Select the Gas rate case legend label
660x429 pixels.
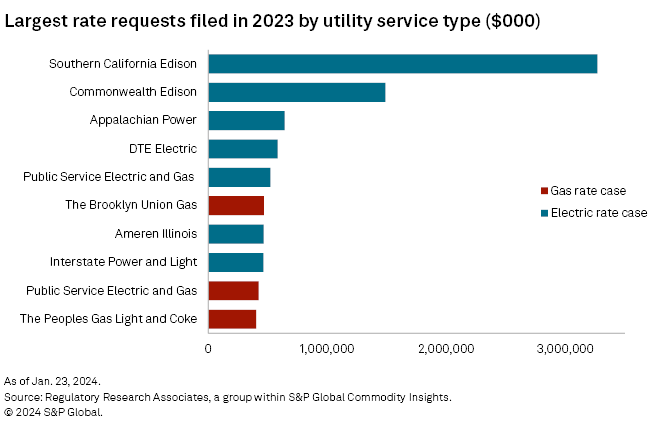click(x=588, y=191)
